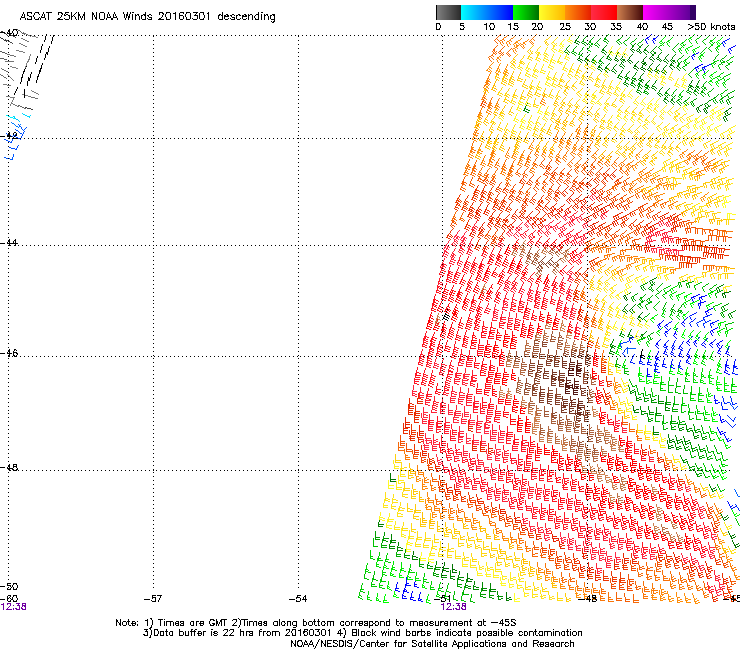Screen dimensions: 740x650
Task: Click the '-48' longitude axis label
Action: (588, 599)
